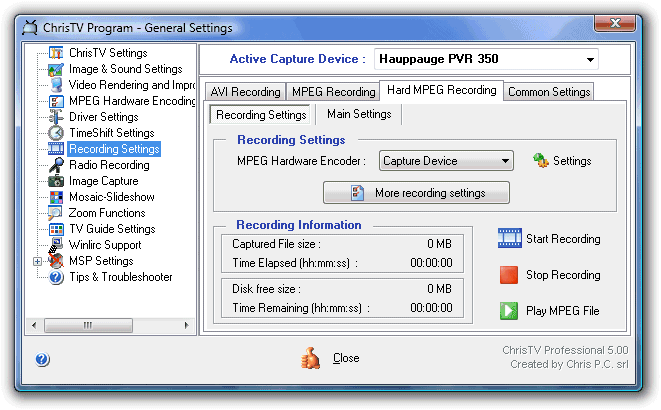Click the Image Capture camera icon

pyautogui.click(x=56, y=181)
